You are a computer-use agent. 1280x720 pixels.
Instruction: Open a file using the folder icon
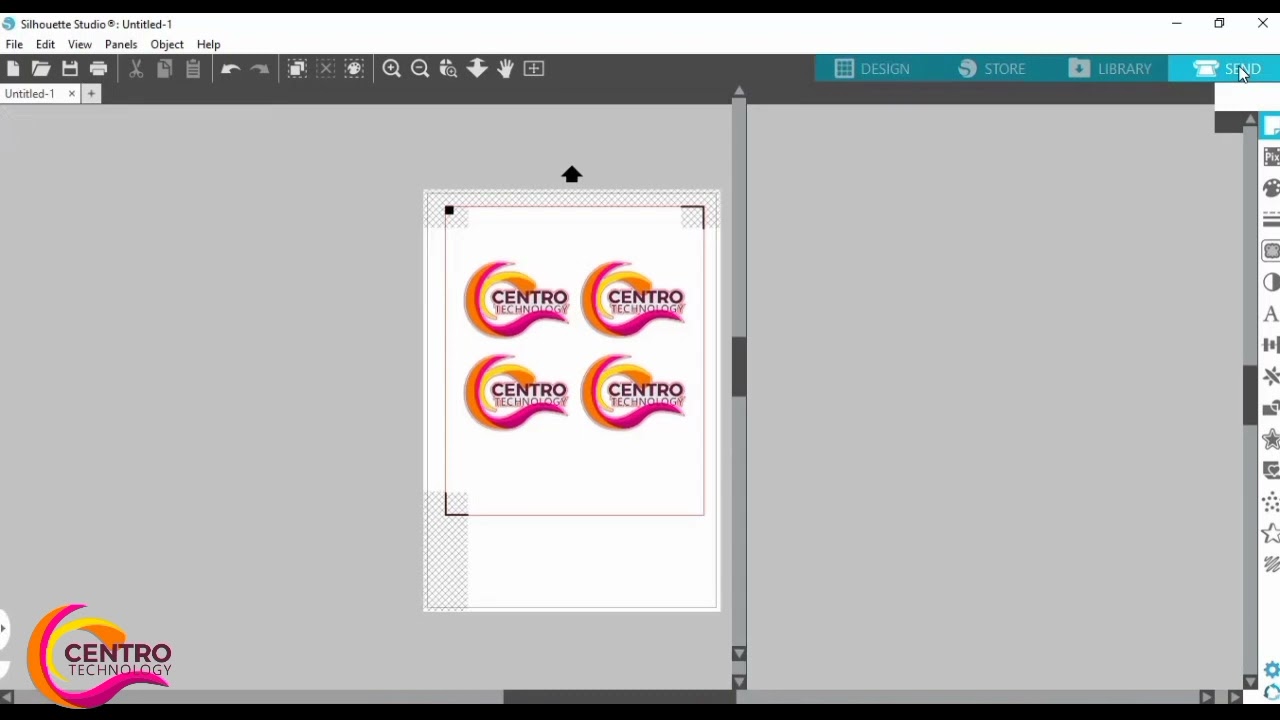pyautogui.click(x=41, y=69)
